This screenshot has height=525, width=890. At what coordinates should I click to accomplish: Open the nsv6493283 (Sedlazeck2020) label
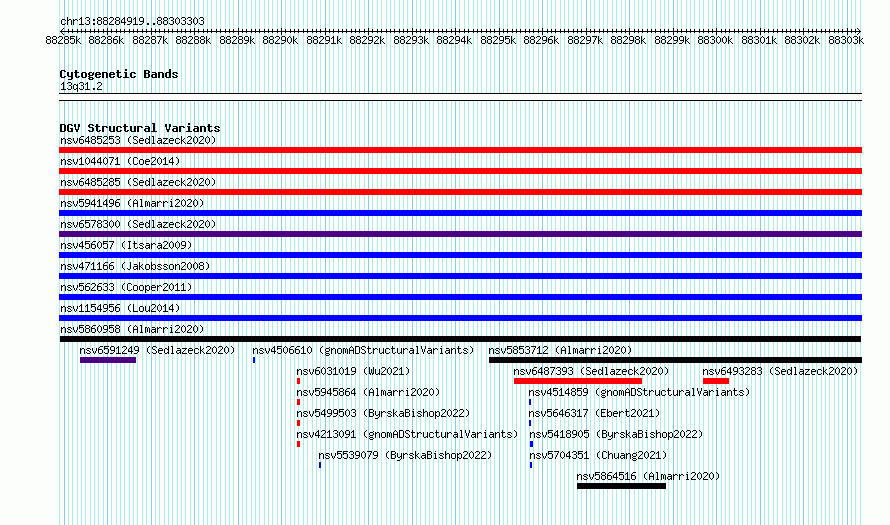coord(780,371)
